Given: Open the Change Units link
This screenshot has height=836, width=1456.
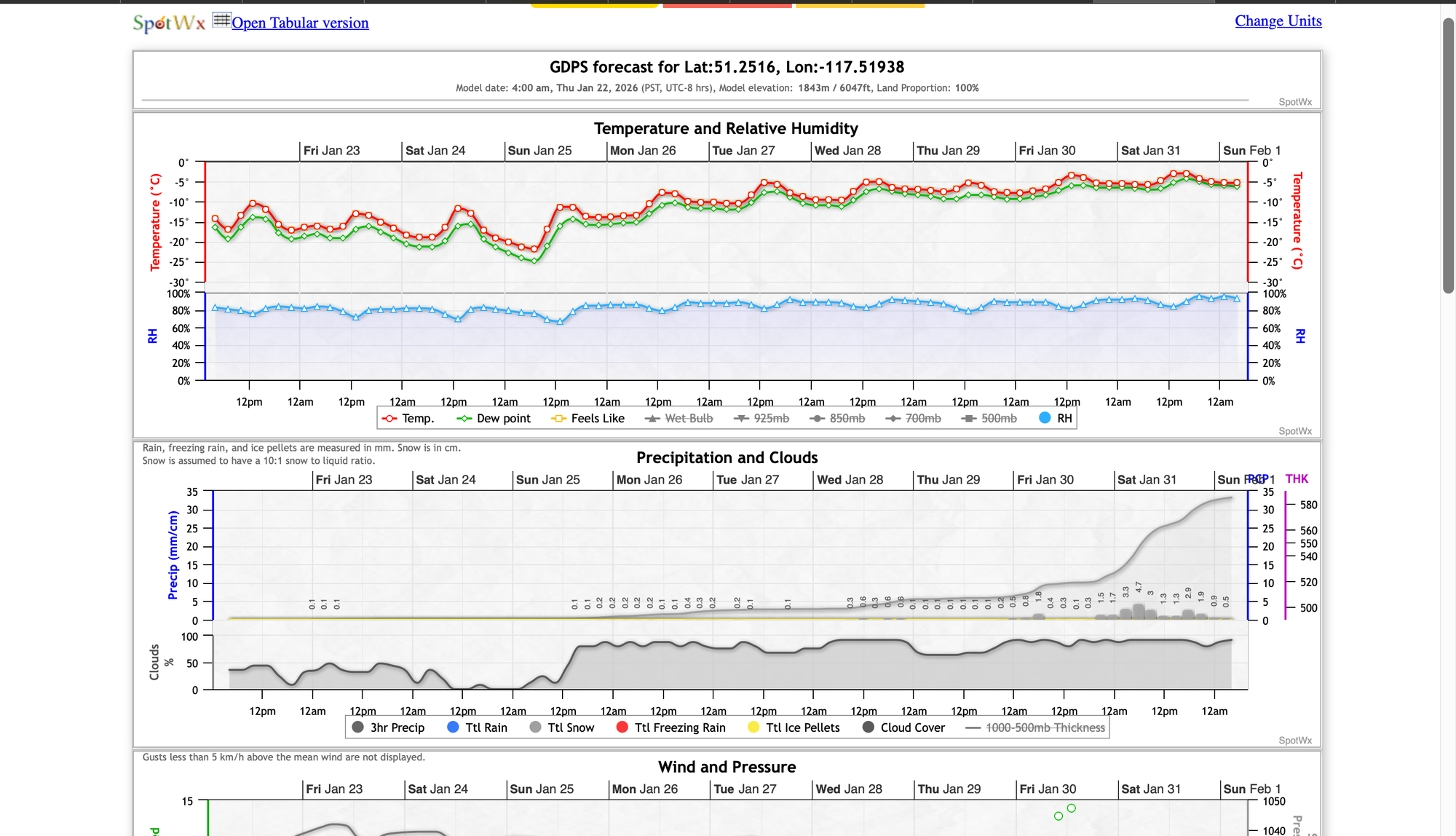Looking at the screenshot, I should [1278, 21].
